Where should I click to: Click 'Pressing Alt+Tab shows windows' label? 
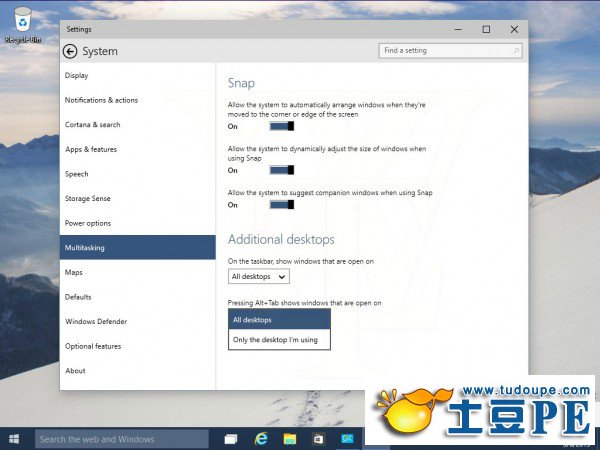click(304, 303)
